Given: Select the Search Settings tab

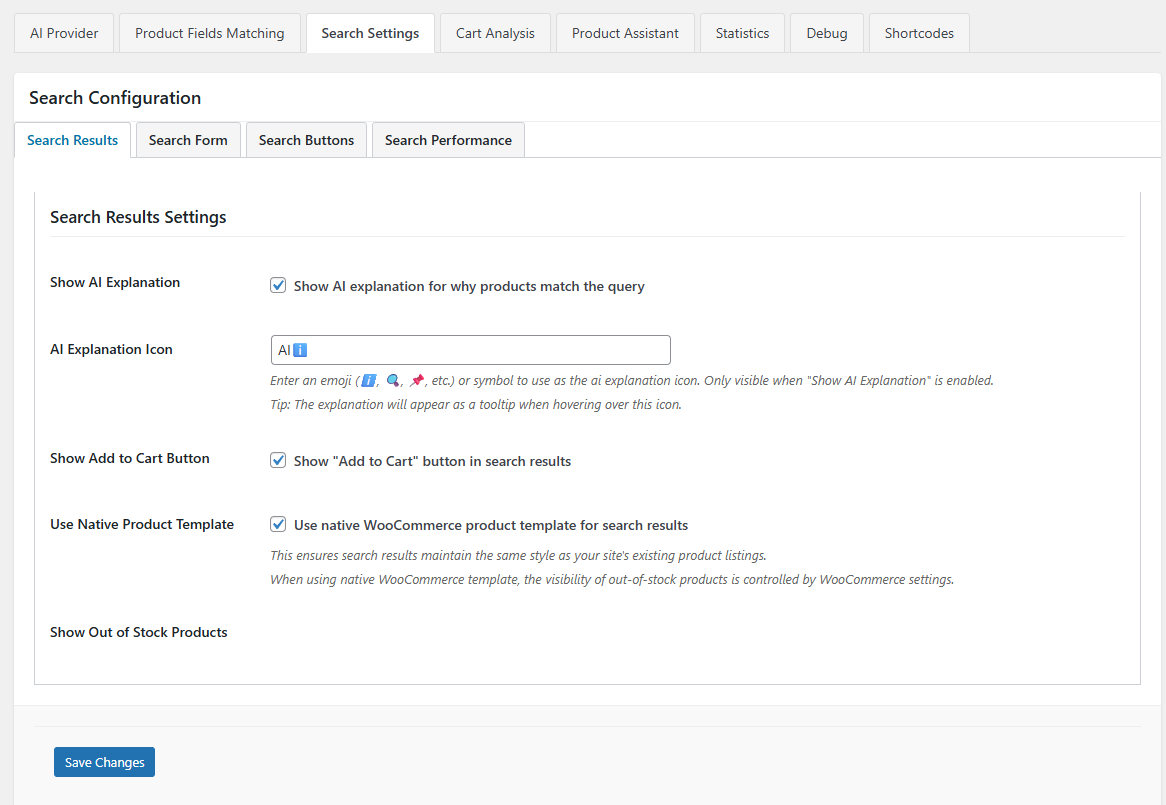Looking at the screenshot, I should pyautogui.click(x=370, y=33).
